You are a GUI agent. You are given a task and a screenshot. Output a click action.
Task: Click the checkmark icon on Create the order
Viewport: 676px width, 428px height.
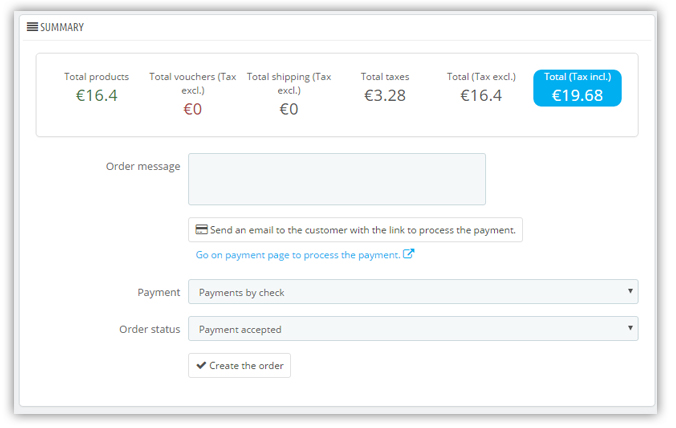[201, 366]
